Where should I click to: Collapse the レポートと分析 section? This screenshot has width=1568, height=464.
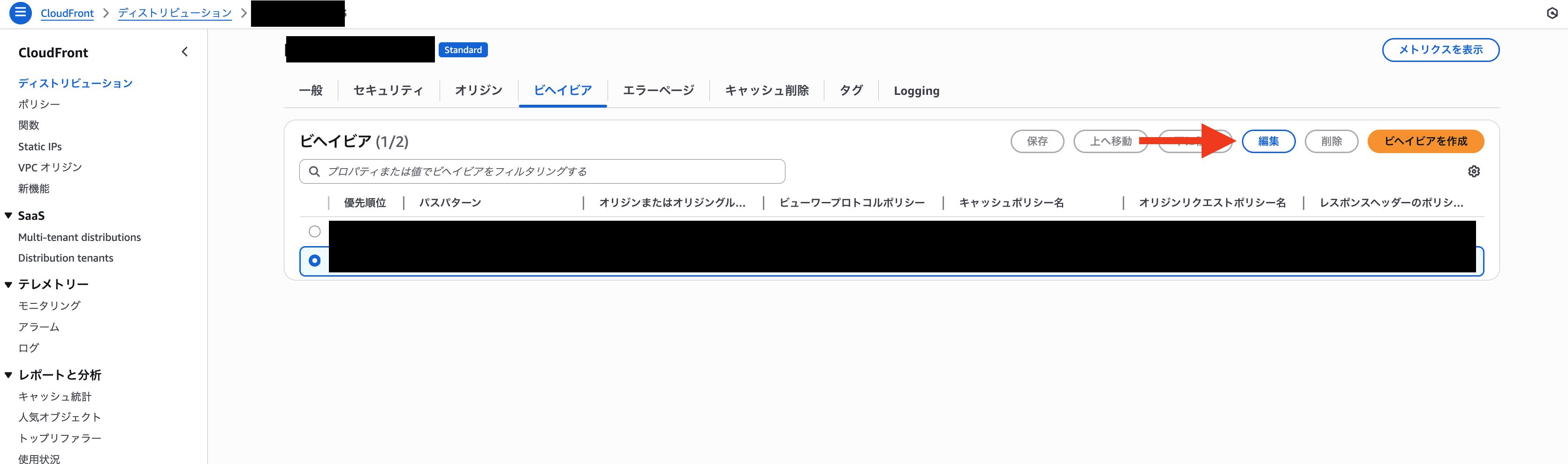coord(8,375)
